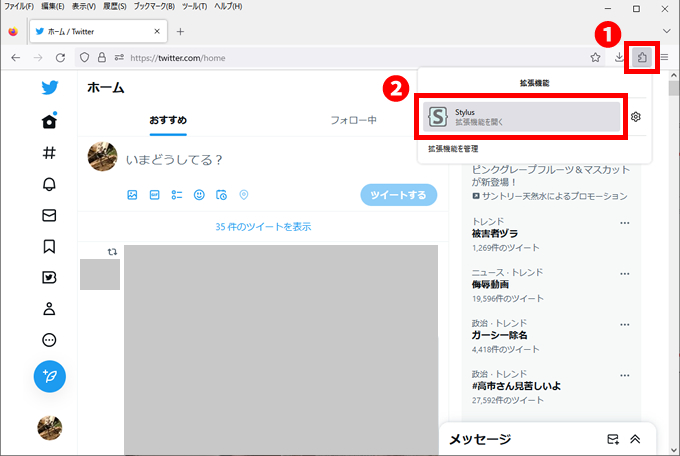Click the address bar URL twitter.com/home
680x456 pixels.
point(178,58)
